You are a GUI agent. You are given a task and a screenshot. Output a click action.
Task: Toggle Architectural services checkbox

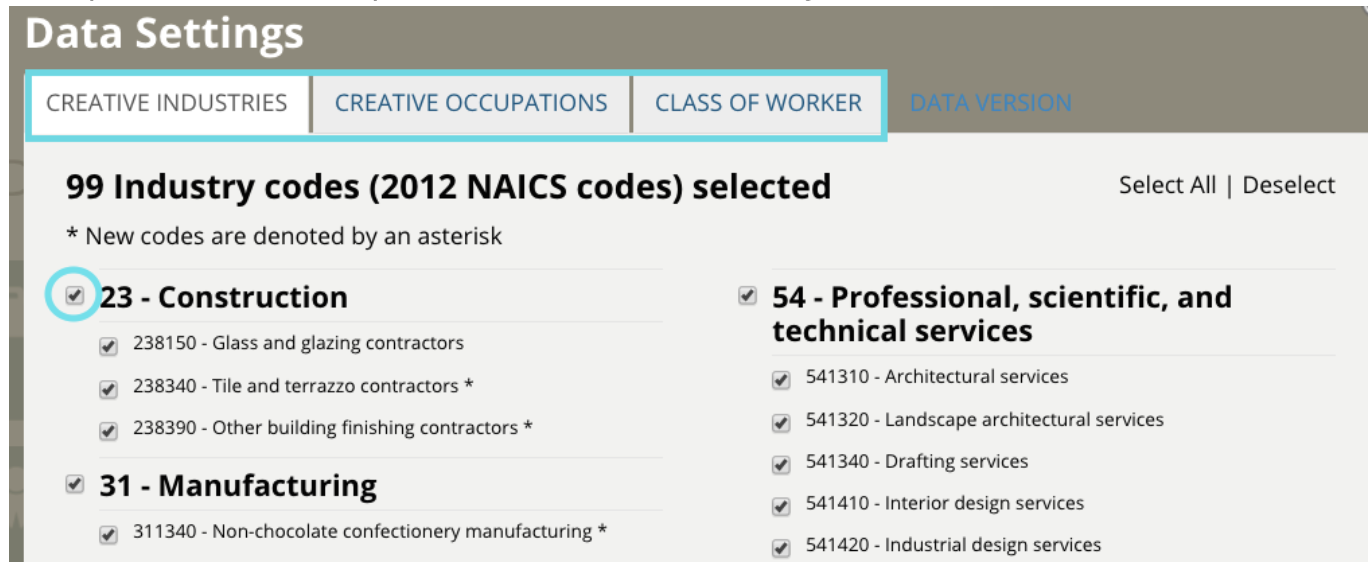[x=781, y=380]
